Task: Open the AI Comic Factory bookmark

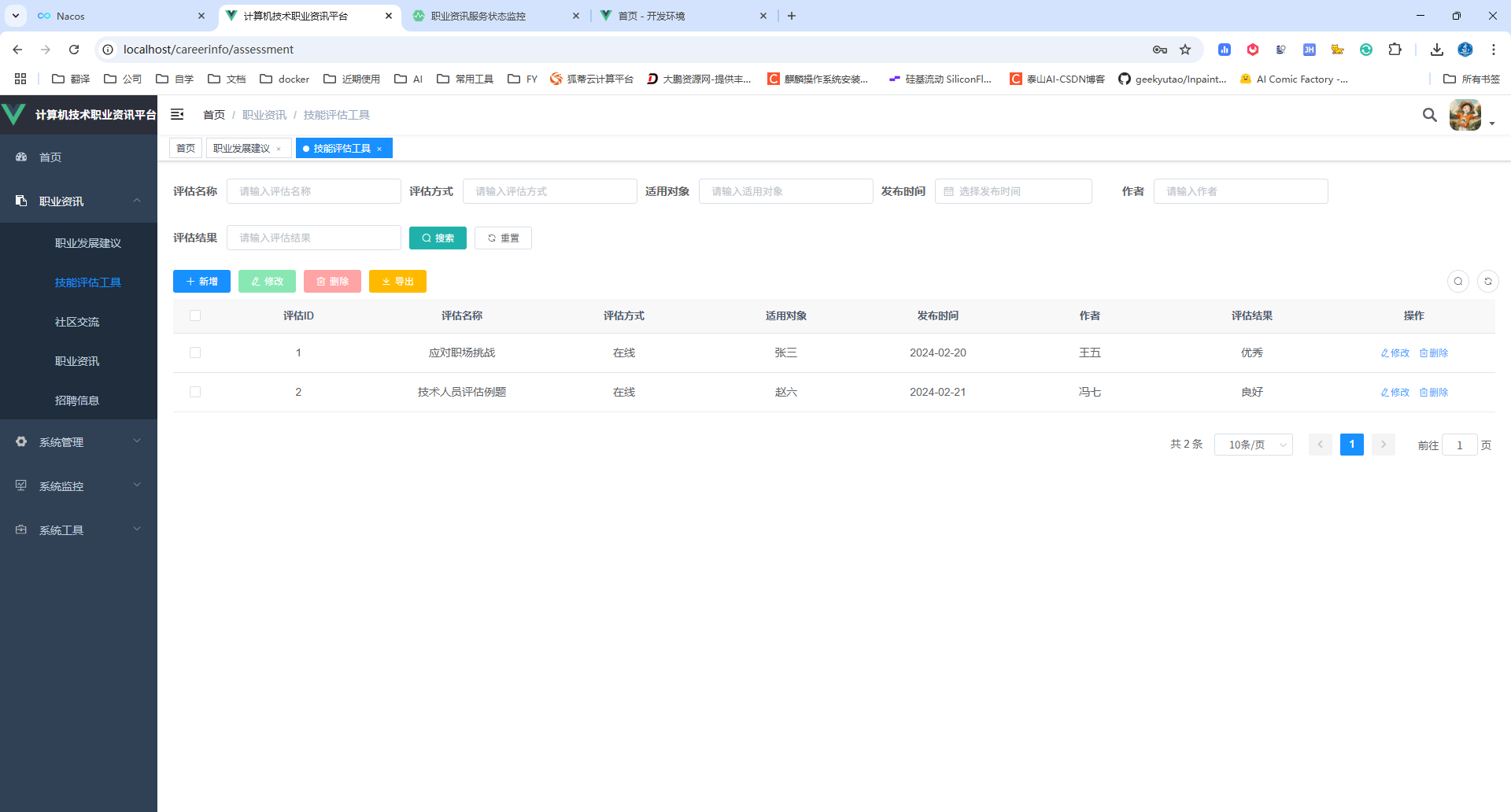Action: [x=1294, y=79]
